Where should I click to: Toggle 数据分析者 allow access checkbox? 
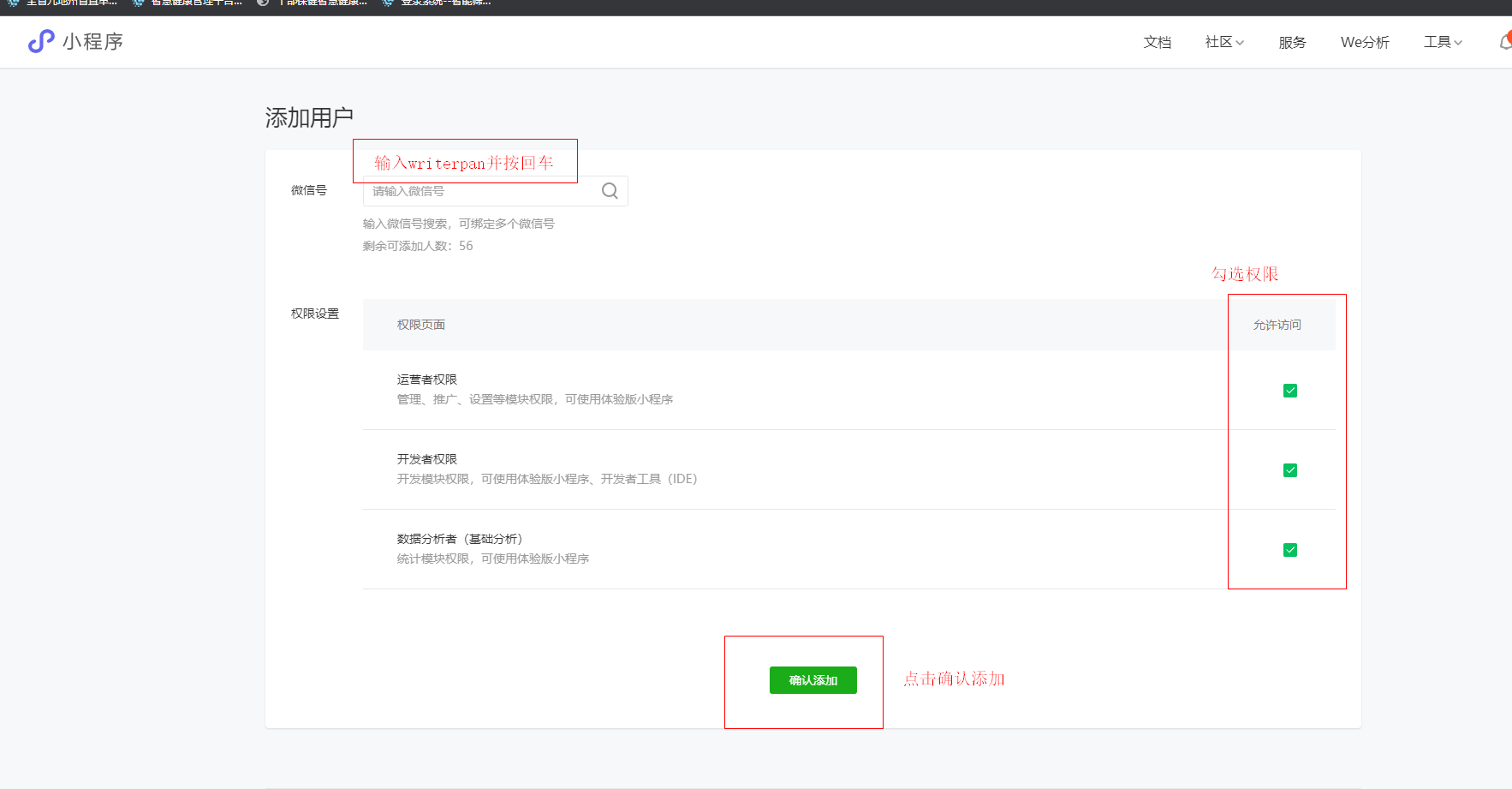1290,550
